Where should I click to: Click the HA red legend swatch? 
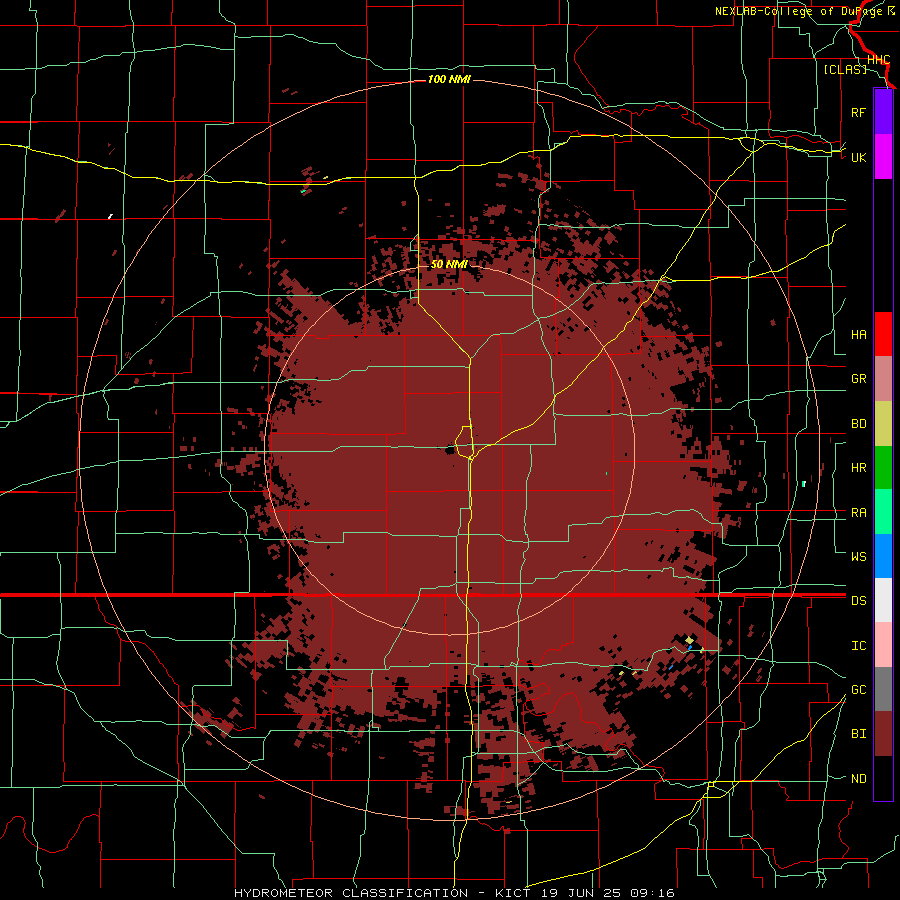[x=883, y=334]
